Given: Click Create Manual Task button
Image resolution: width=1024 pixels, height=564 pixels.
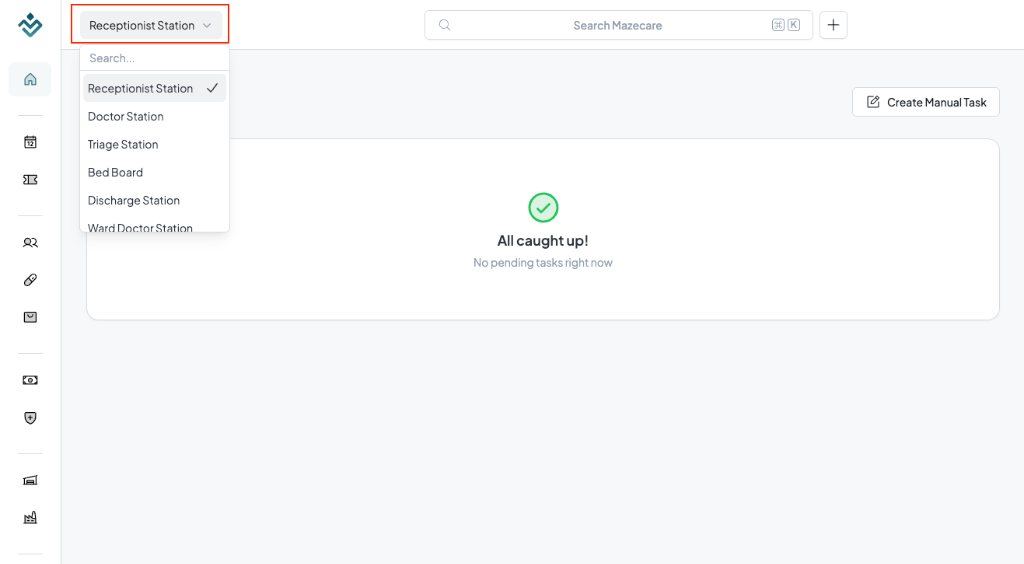Looking at the screenshot, I should pos(925,102).
